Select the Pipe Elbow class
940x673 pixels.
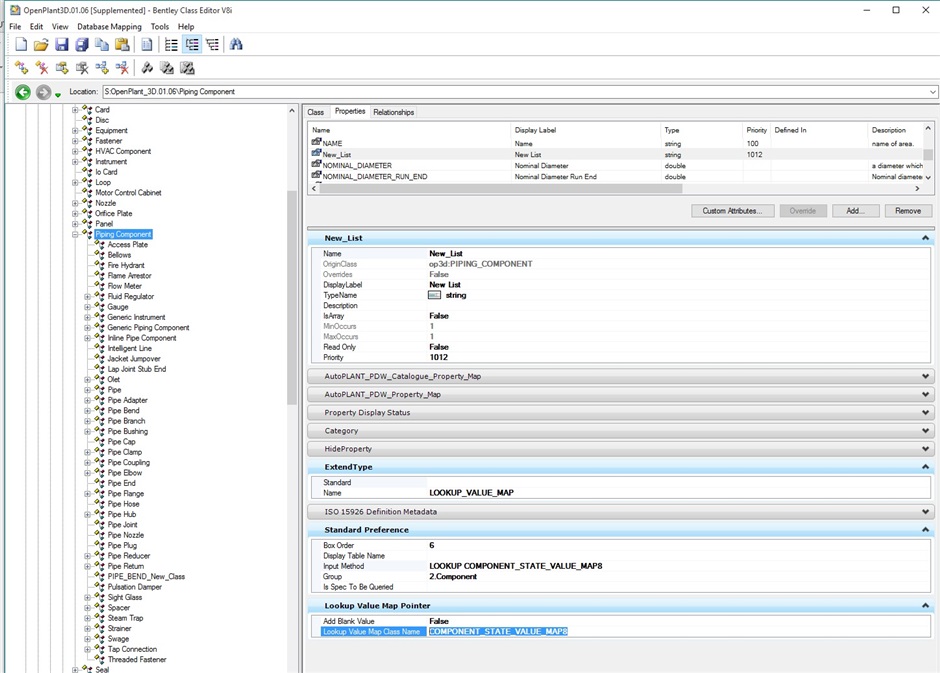[125, 473]
